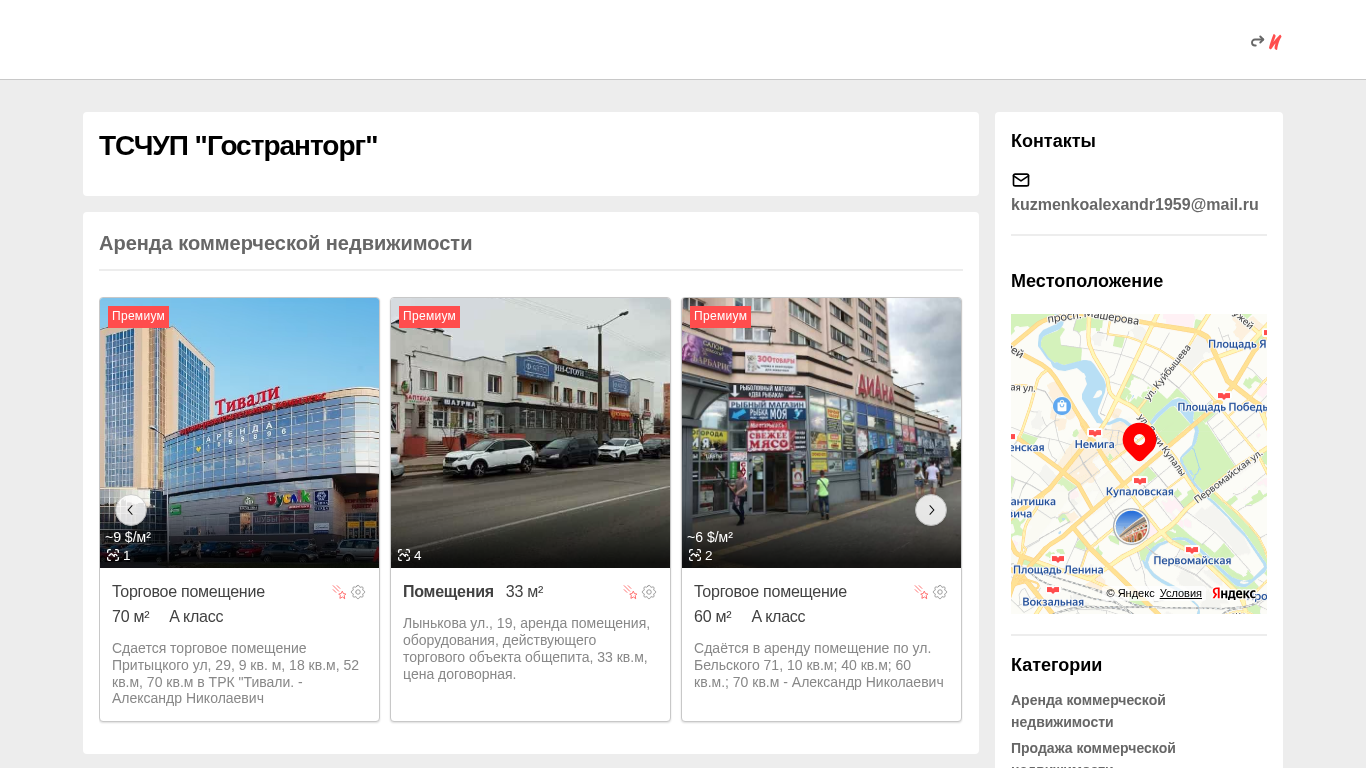1366x768 pixels.
Task: Click the gray return arrow in the header
Action: click(x=1257, y=42)
